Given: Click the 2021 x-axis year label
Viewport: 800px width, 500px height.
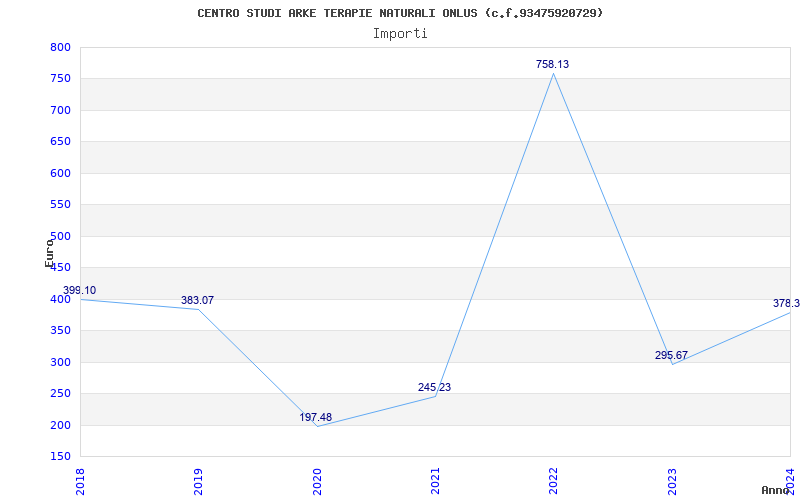Looking at the screenshot, I should click(x=435, y=481).
